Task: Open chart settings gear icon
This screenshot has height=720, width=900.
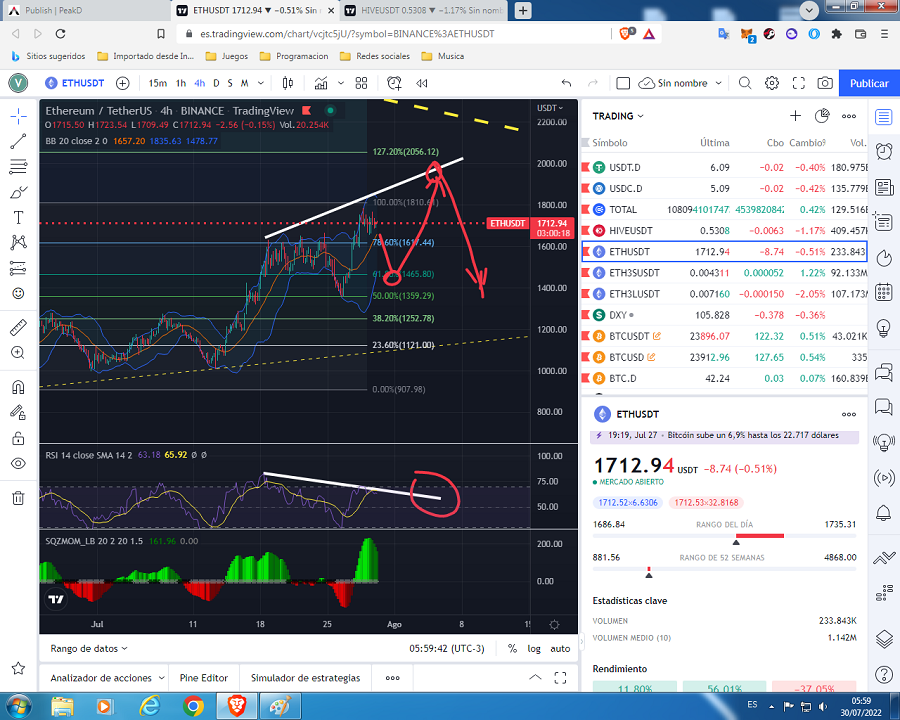Action: pos(772,83)
